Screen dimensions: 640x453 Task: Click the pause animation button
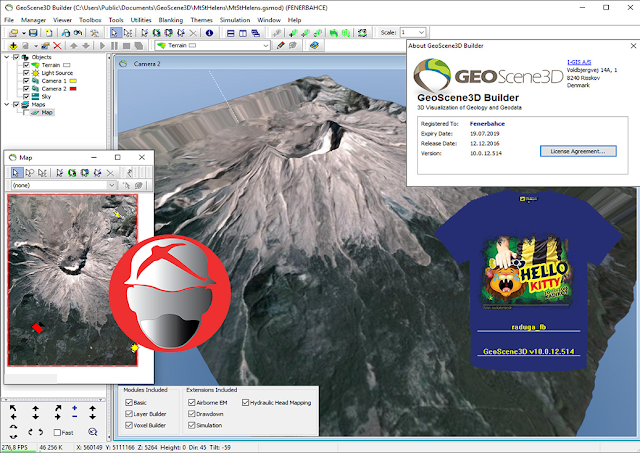(114, 45)
